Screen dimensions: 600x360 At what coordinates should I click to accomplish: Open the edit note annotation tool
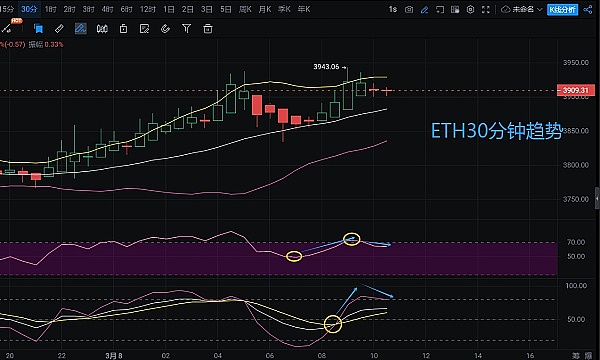coord(144,29)
